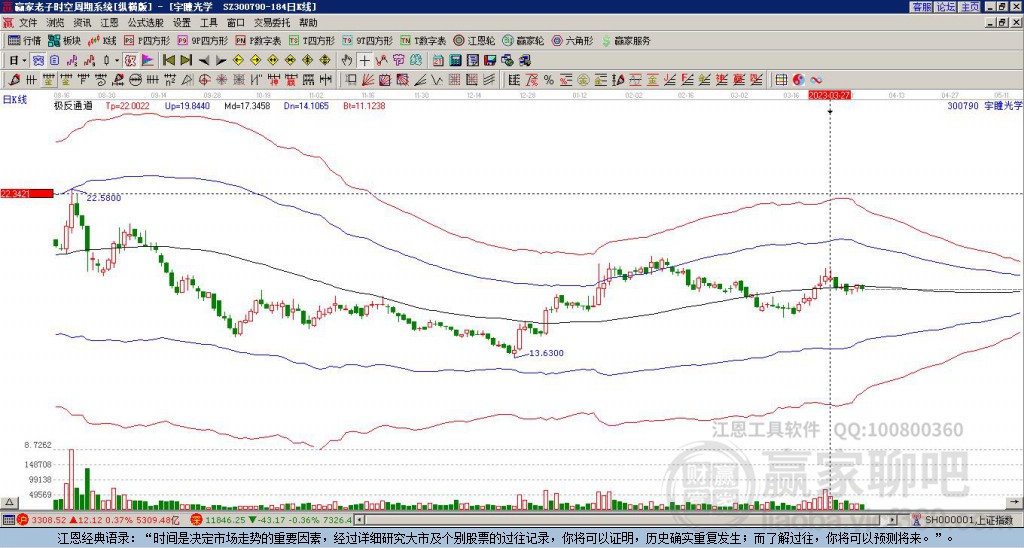Click the 客服 customer service button
This screenshot has width=1024, height=548.
coord(922,7)
